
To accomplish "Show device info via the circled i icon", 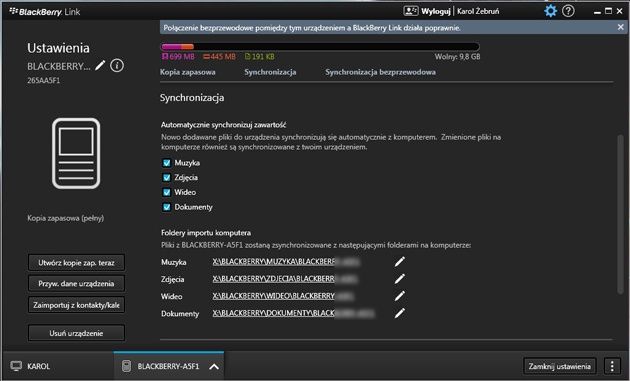I will coord(117,66).
